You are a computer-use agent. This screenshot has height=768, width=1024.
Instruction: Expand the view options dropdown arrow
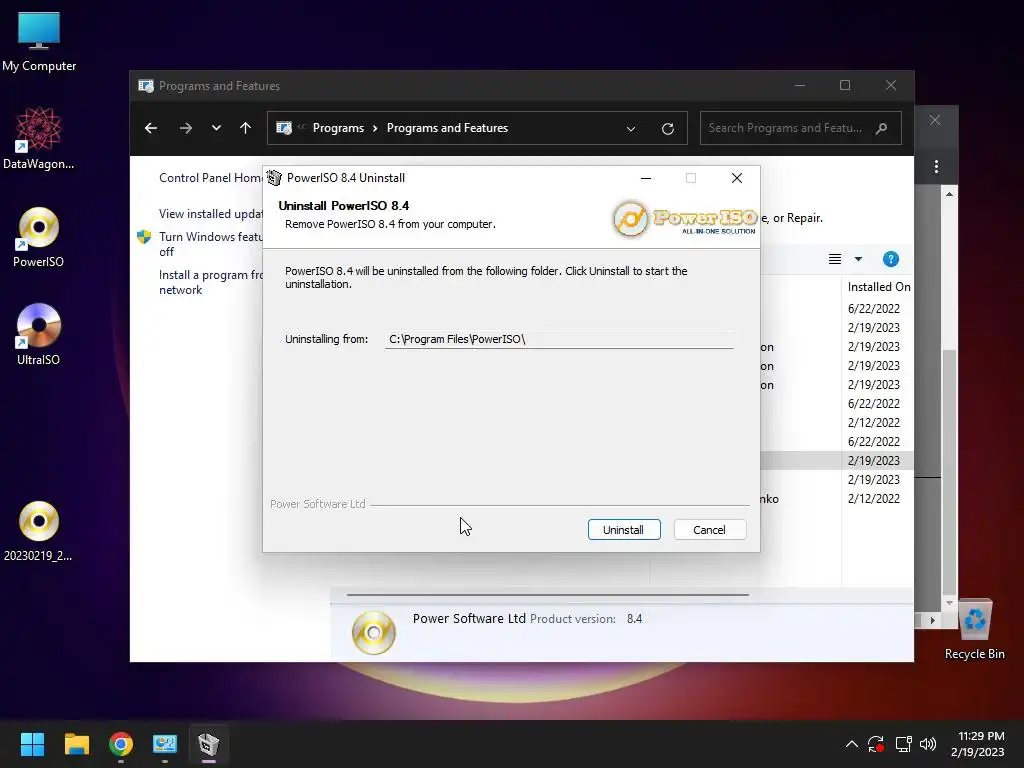tap(859, 259)
